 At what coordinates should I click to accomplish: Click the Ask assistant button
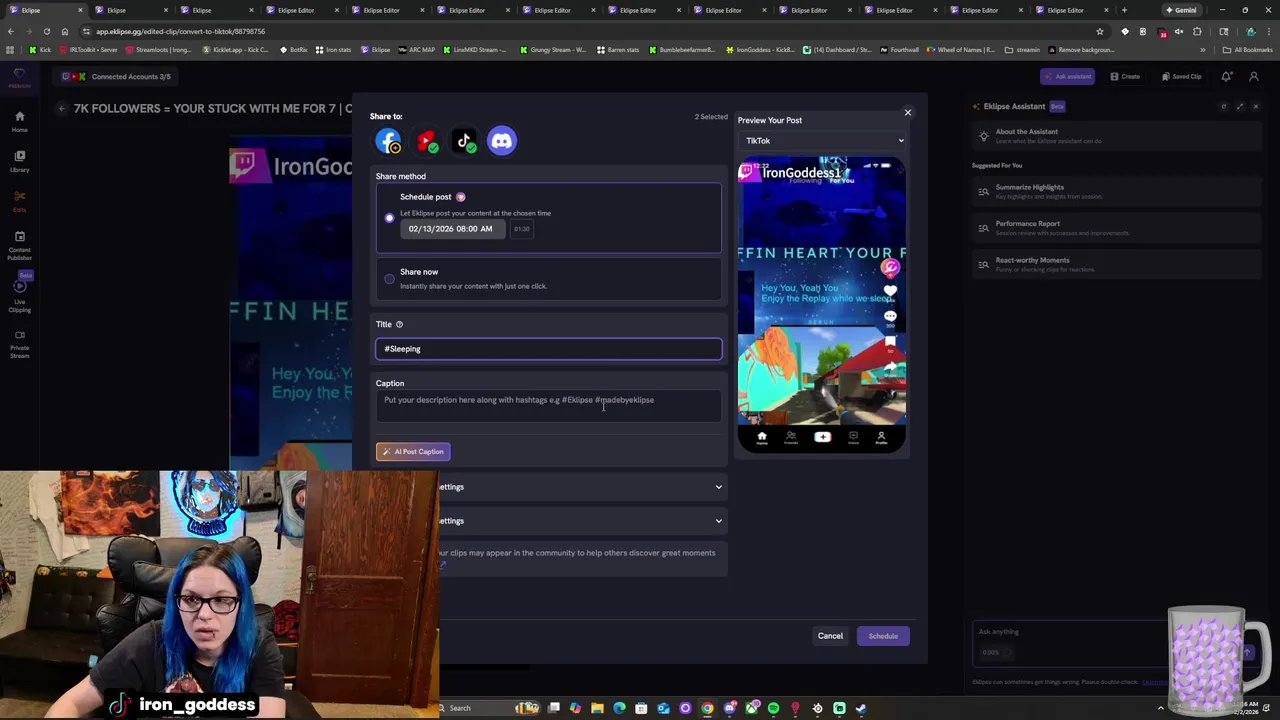(x=1067, y=77)
